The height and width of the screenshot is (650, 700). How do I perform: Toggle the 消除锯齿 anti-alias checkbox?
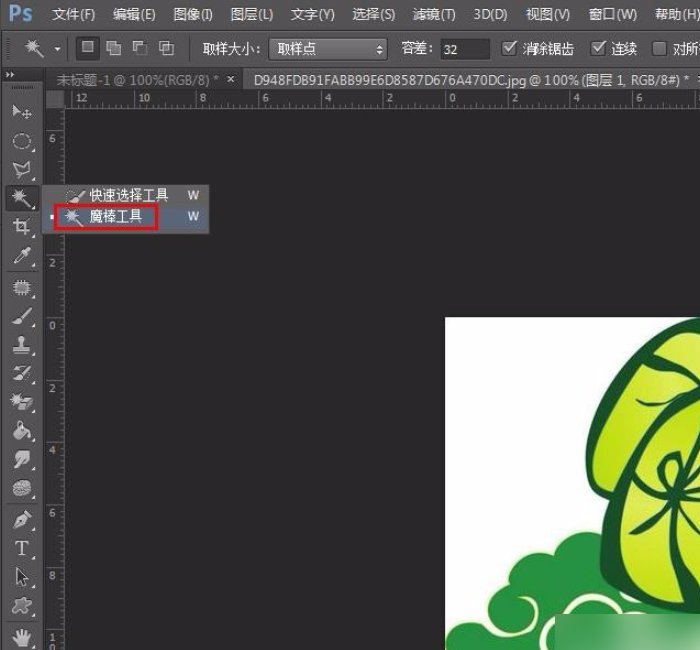coord(510,48)
